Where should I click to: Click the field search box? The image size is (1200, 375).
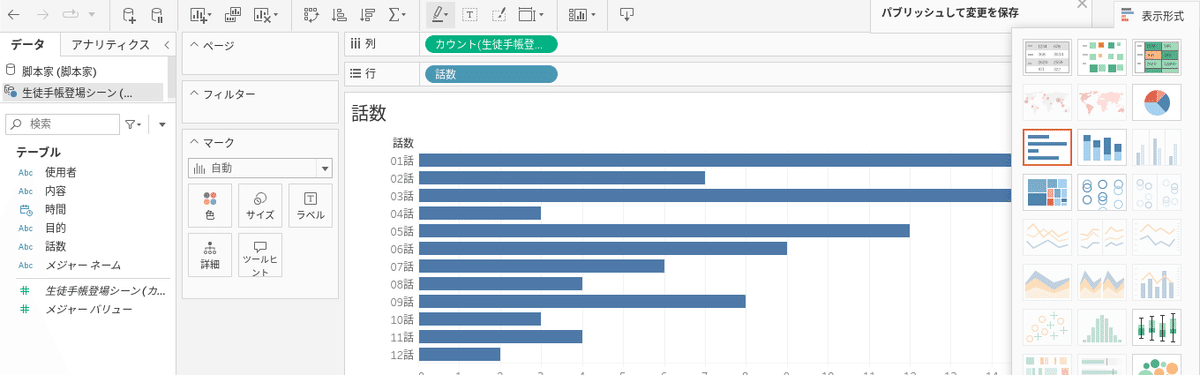click(x=61, y=124)
